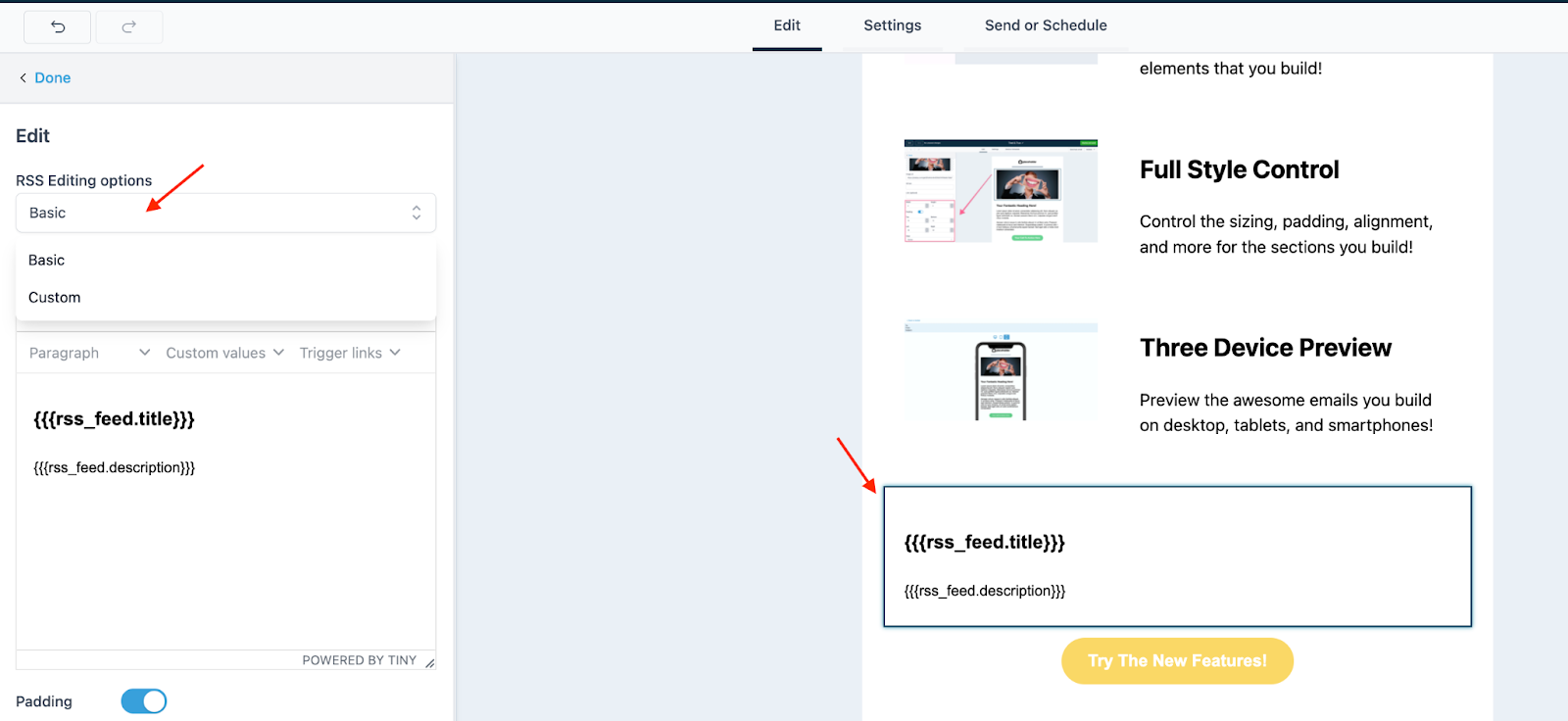
Task: Click the back chevron beside Done
Action: tap(23, 78)
